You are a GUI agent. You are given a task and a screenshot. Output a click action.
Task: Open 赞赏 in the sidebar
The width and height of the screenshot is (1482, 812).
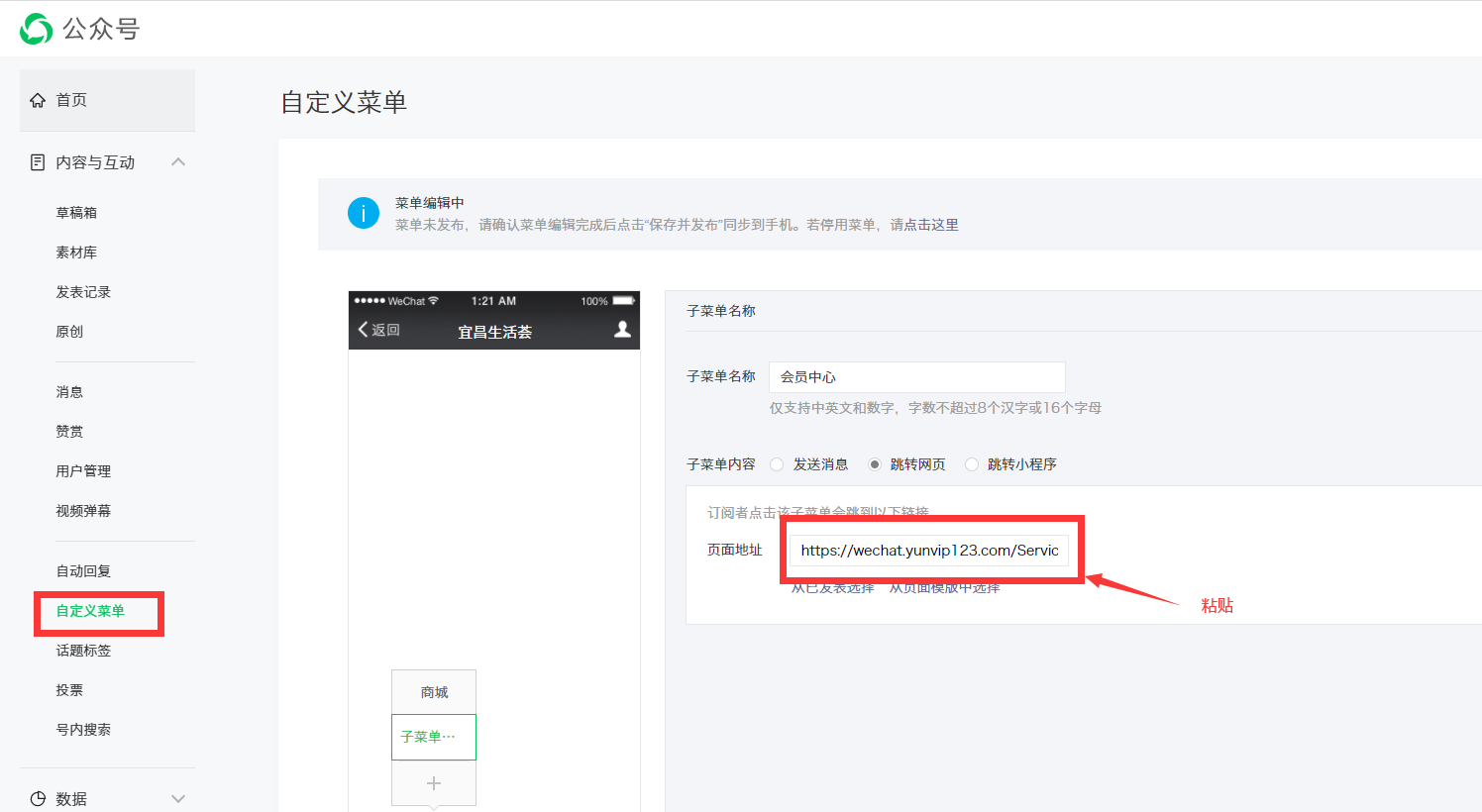point(69,432)
